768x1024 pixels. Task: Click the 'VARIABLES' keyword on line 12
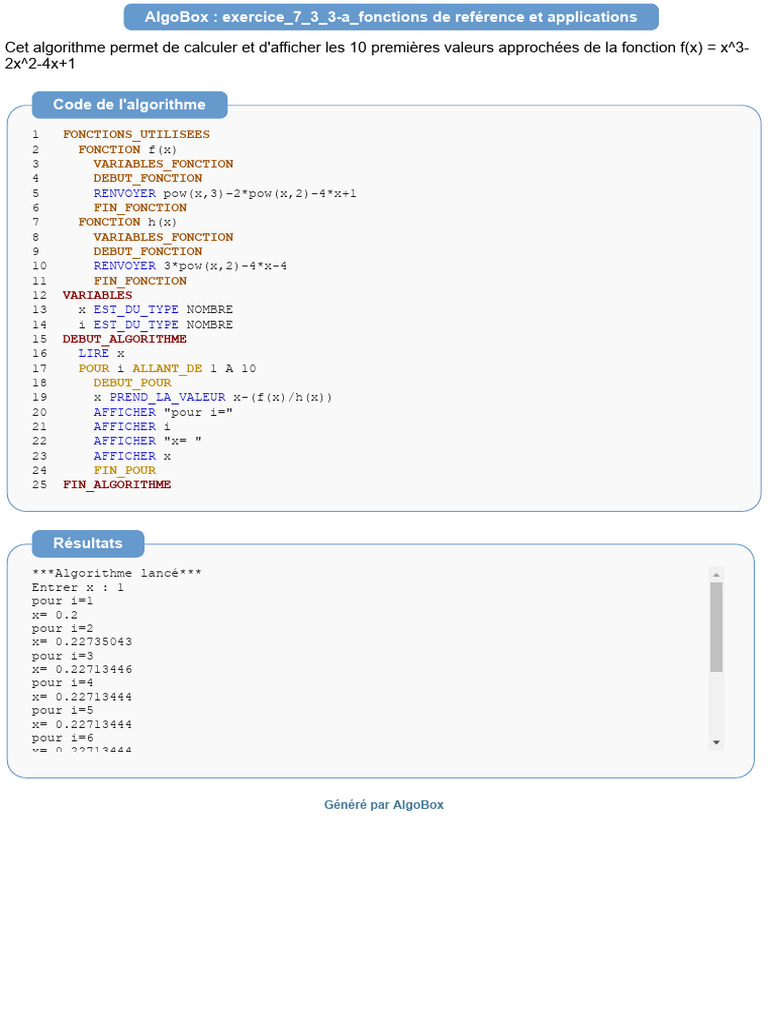point(97,295)
